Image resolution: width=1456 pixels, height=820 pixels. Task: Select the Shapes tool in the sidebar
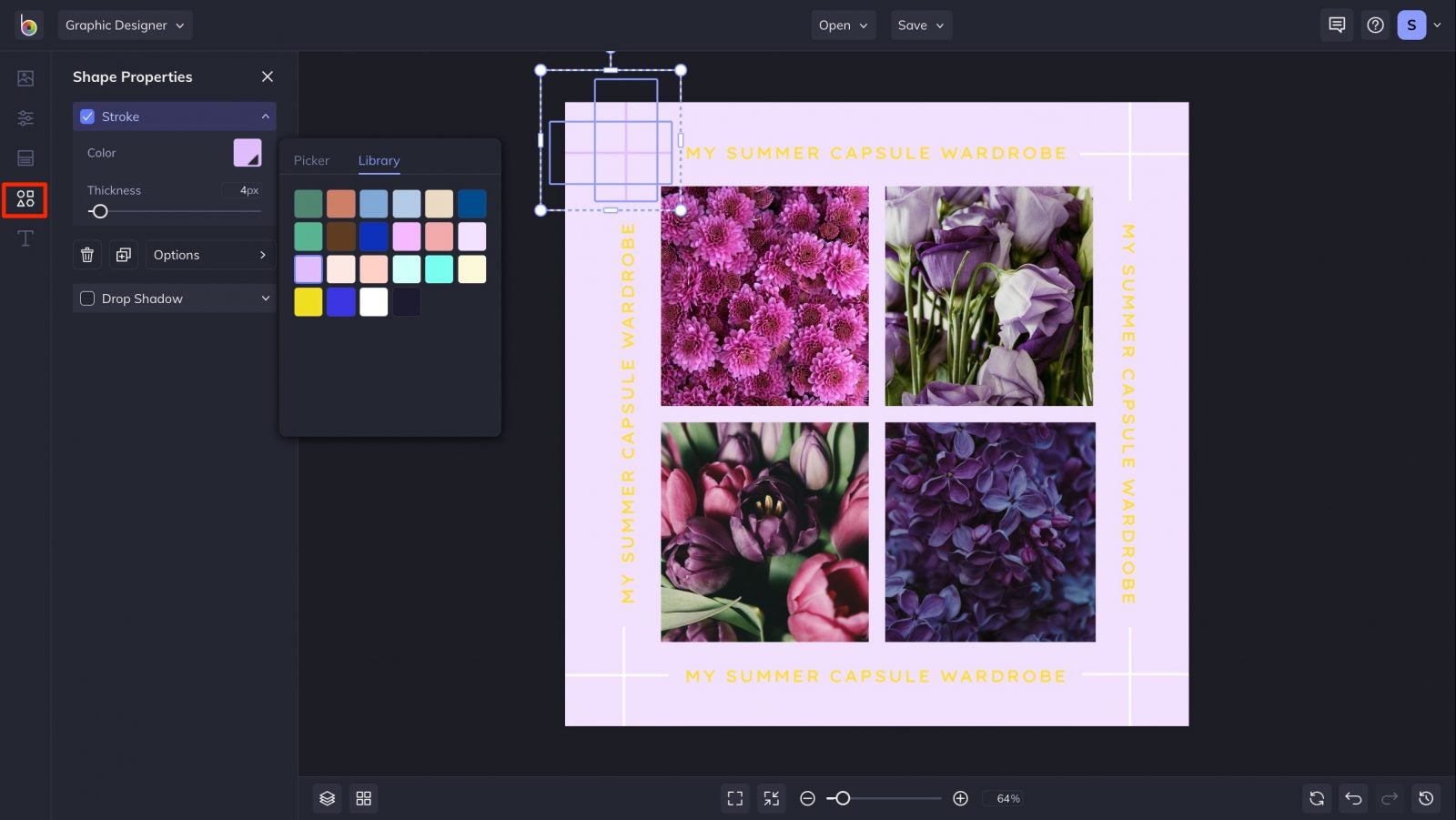pyautogui.click(x=25, y=200)
